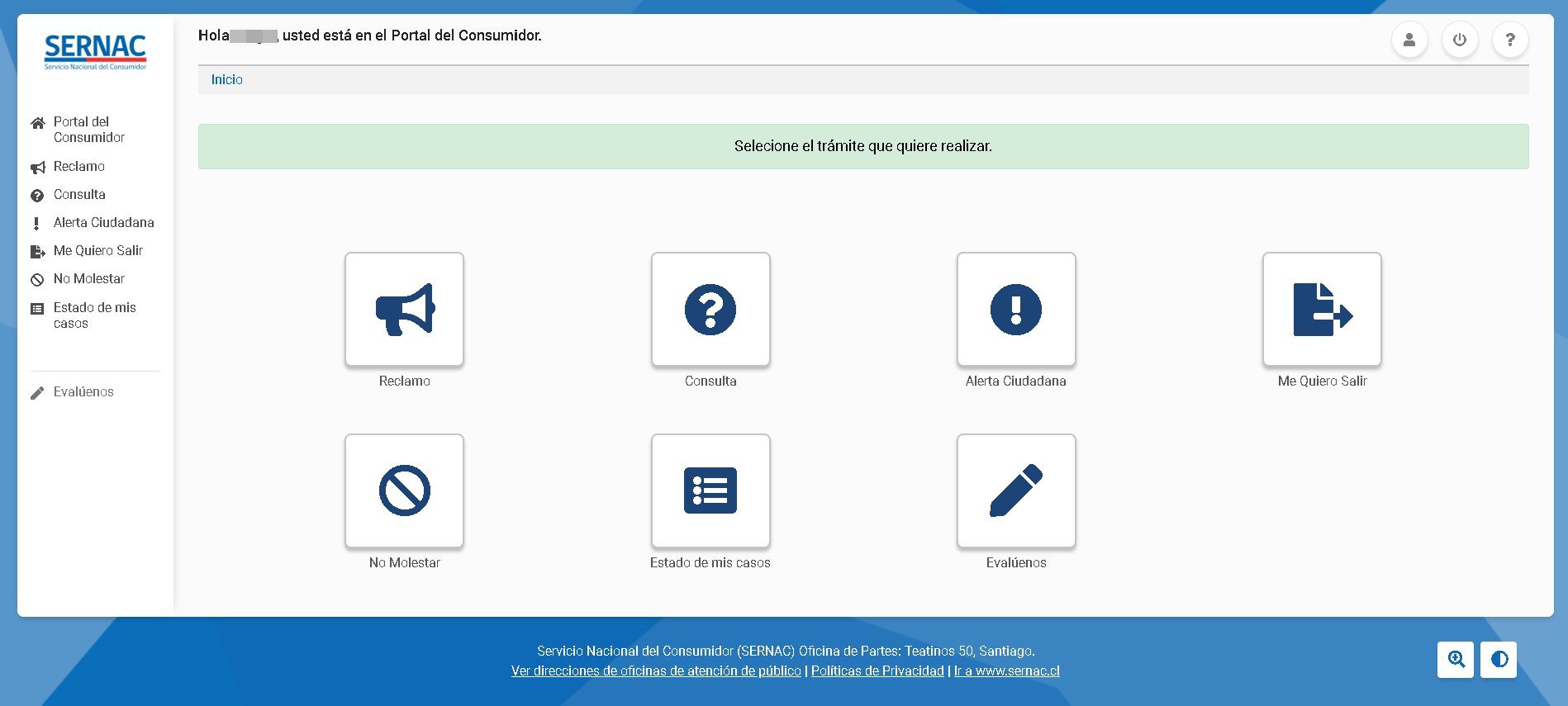Open the Consulta question mark tile
Image resolution: width=1568 pixels, height=706 pixels.
point(710,309)
